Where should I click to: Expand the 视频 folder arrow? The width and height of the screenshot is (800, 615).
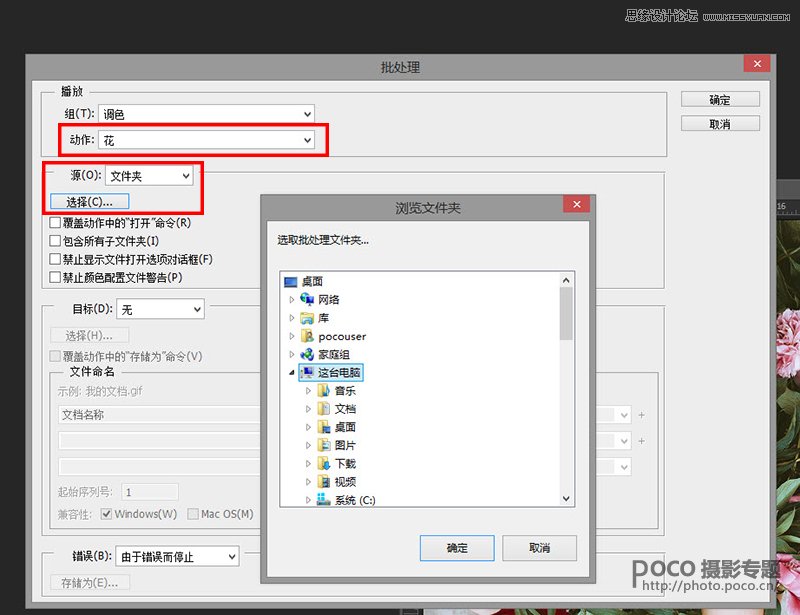[x=308, y=481]
